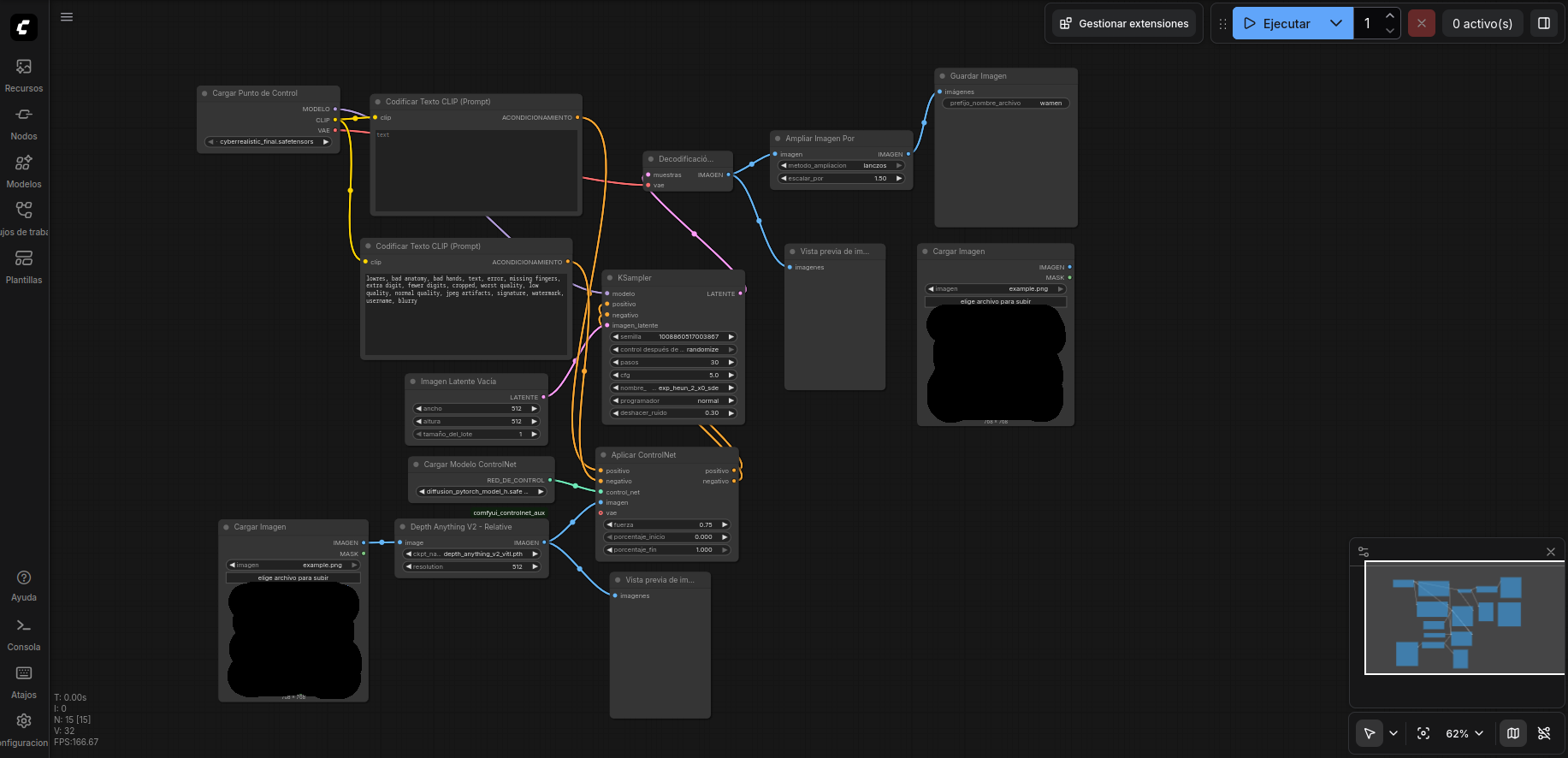Click porcentaje_inicio value in Aplicar ControlNet
Viewport: 1568px width, 758px height.
click(667, 537)
